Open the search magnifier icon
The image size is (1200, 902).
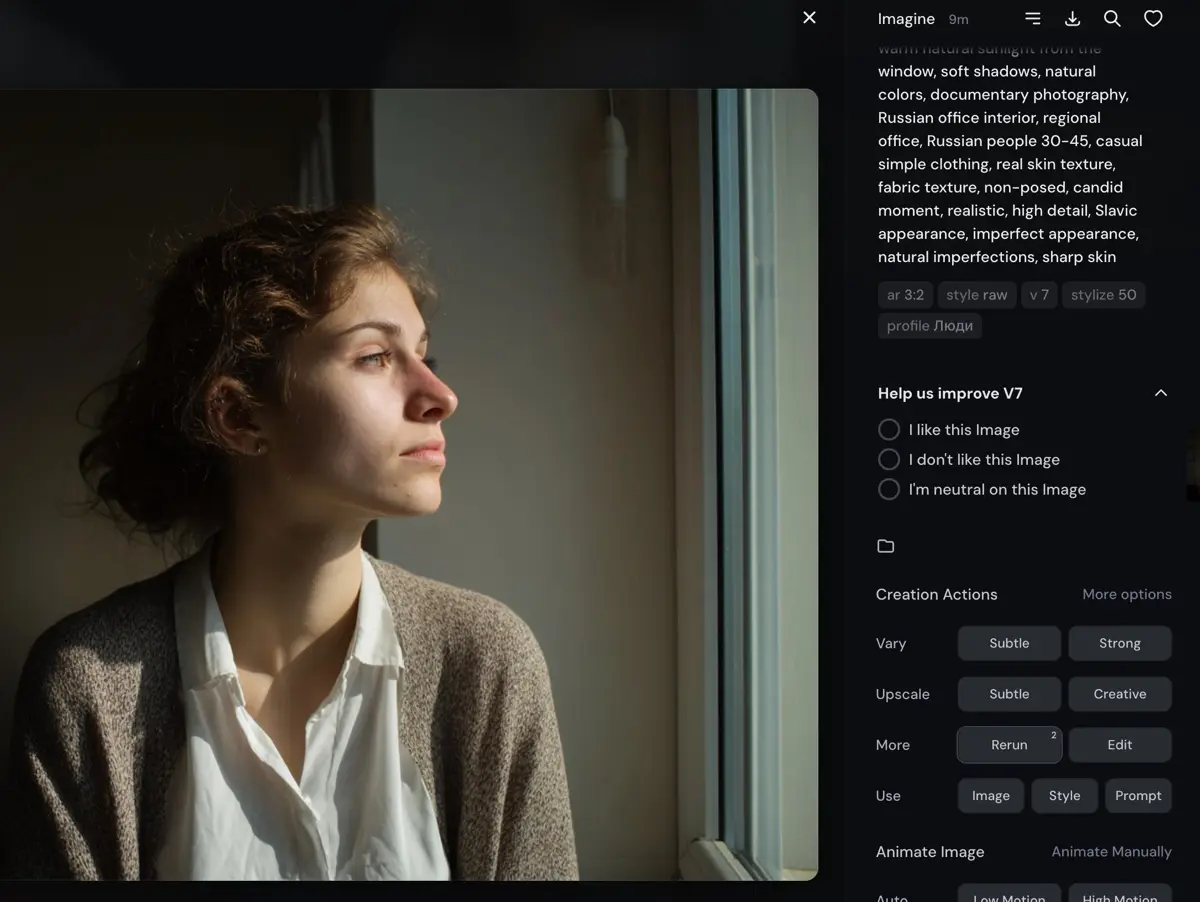pyautogui.click(x=1112, y=19)
